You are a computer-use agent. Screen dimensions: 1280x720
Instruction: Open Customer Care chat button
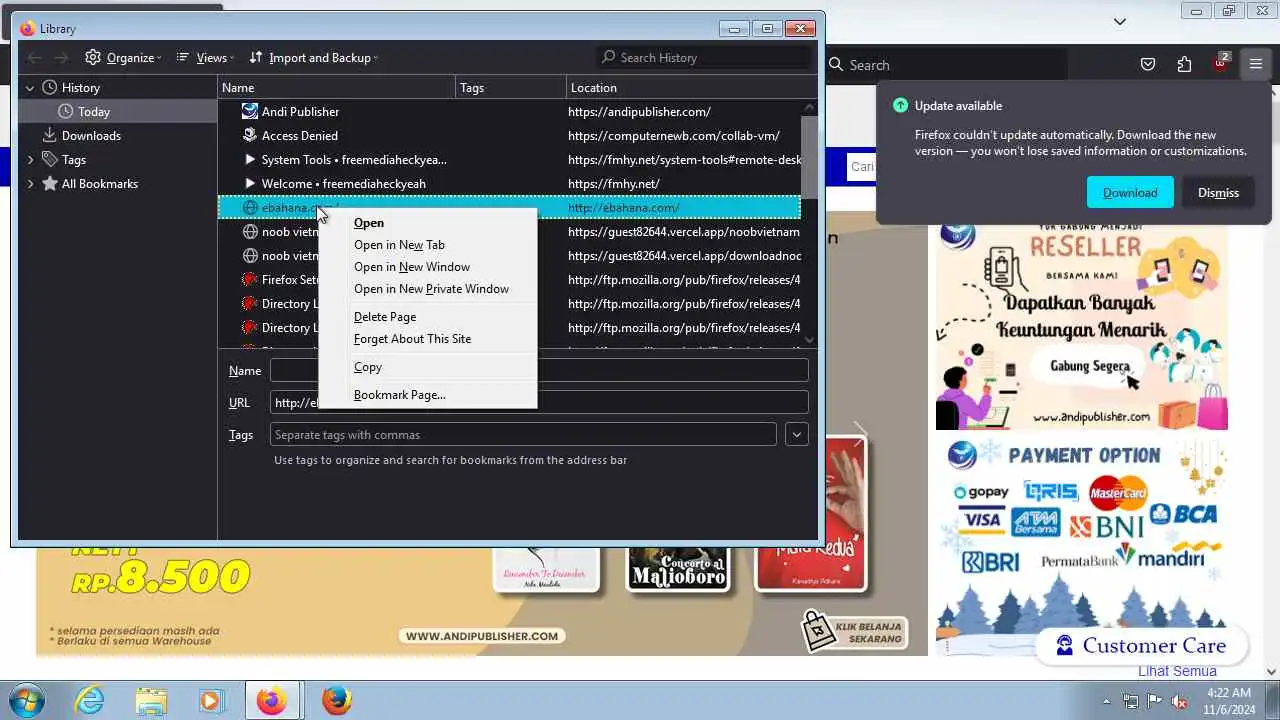pos(1141,646)
